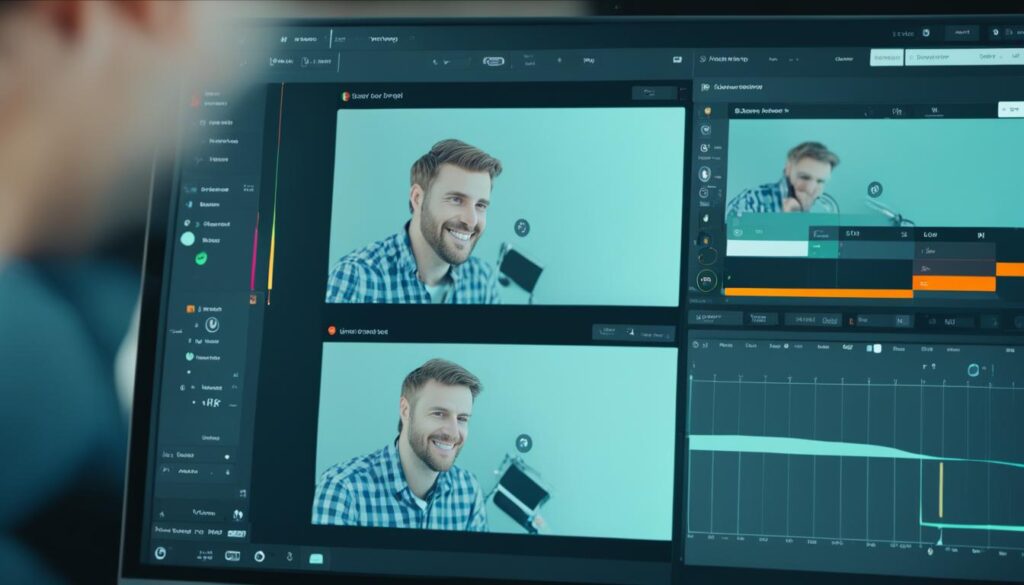This screenshot has width=1024, height=585.
Task: Click the footprint icon near sidebar bottom
Action: (238, 514)
